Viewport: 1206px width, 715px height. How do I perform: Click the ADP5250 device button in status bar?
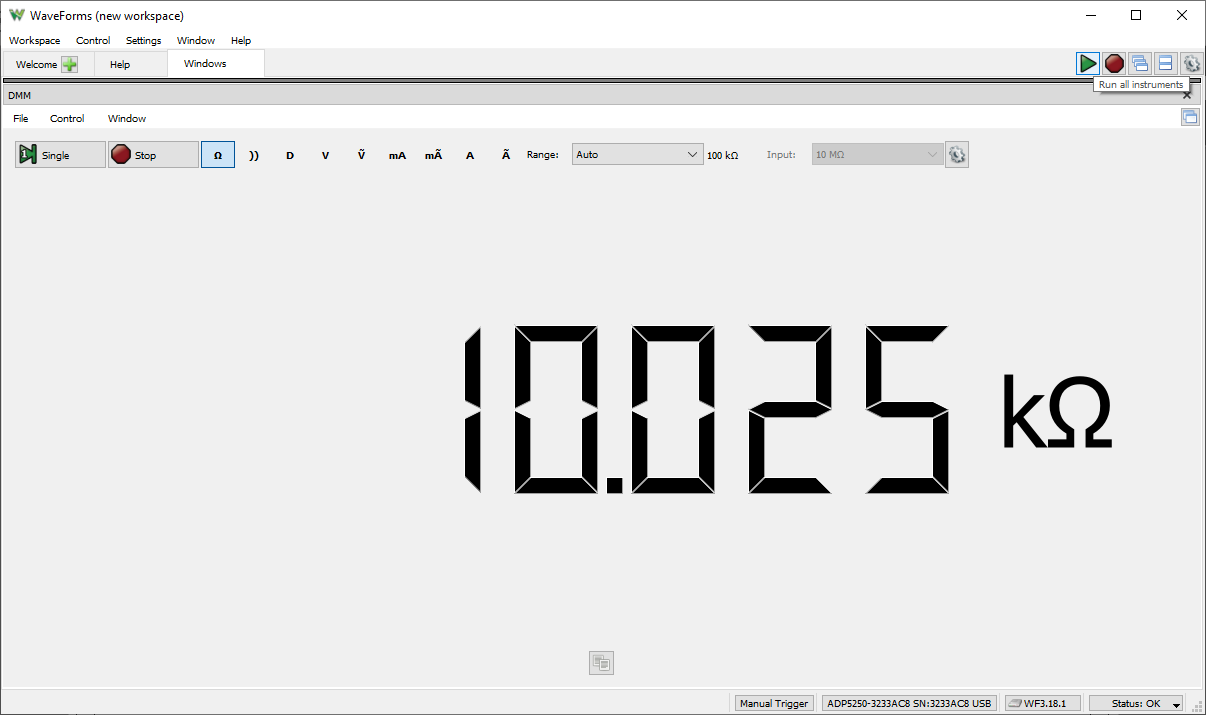(909, 703)
